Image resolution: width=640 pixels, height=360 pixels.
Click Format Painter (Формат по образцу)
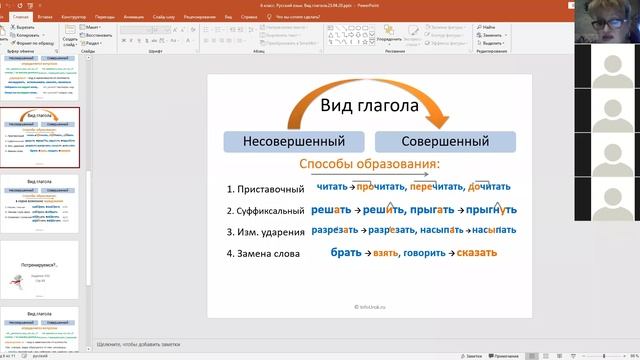pyautogui.click(x=32, y=43)
